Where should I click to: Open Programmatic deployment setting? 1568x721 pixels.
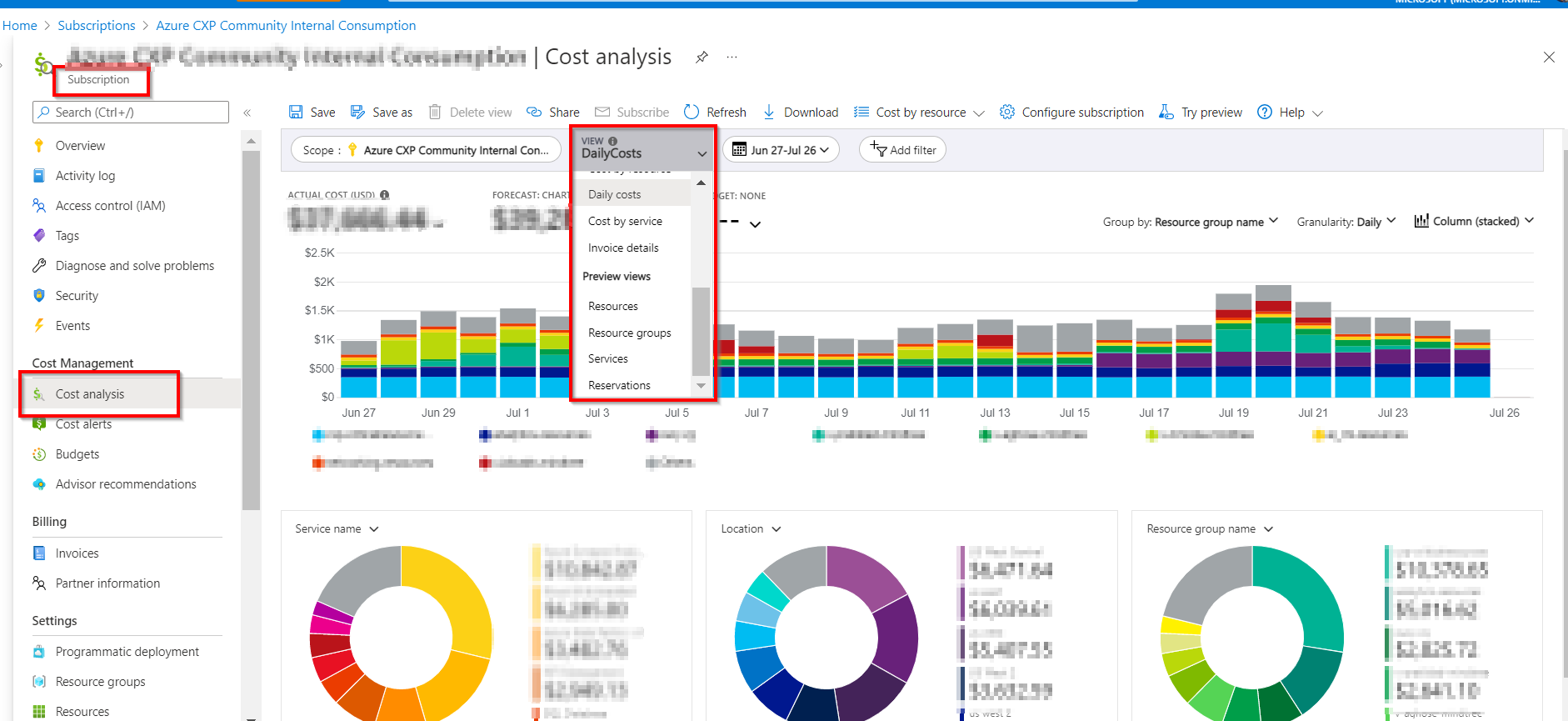point(127,652)
